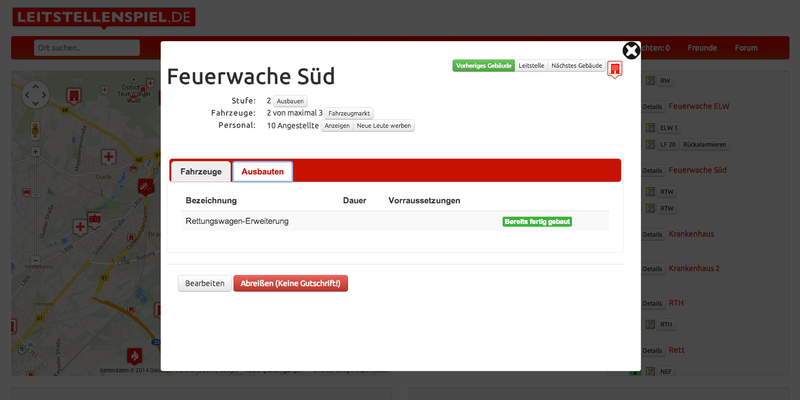800x400 pixels.
Task: Click the red fire station building icon in the dialog header
Action: click(x=615, y=69)
